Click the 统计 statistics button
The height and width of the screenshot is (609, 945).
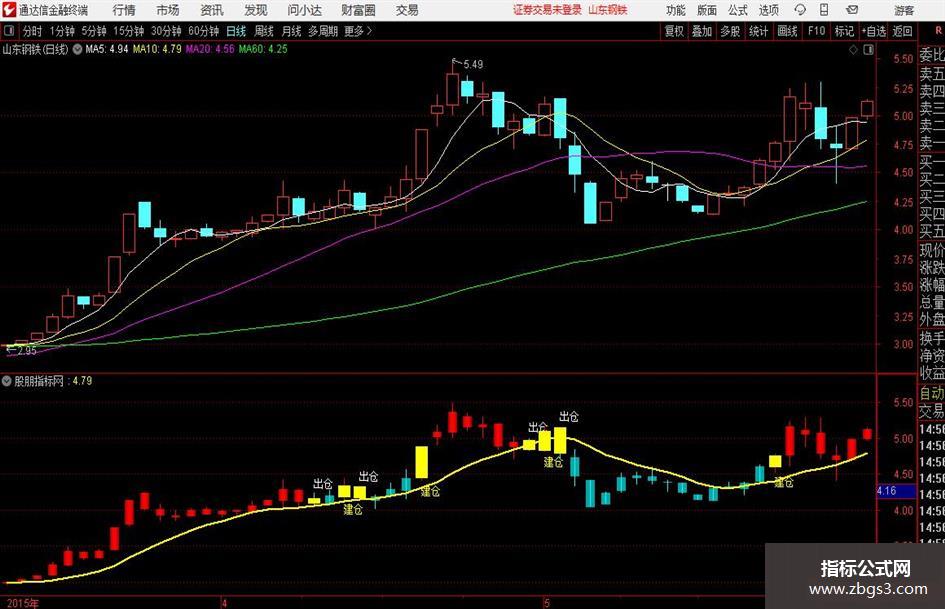tap(759, 31)
